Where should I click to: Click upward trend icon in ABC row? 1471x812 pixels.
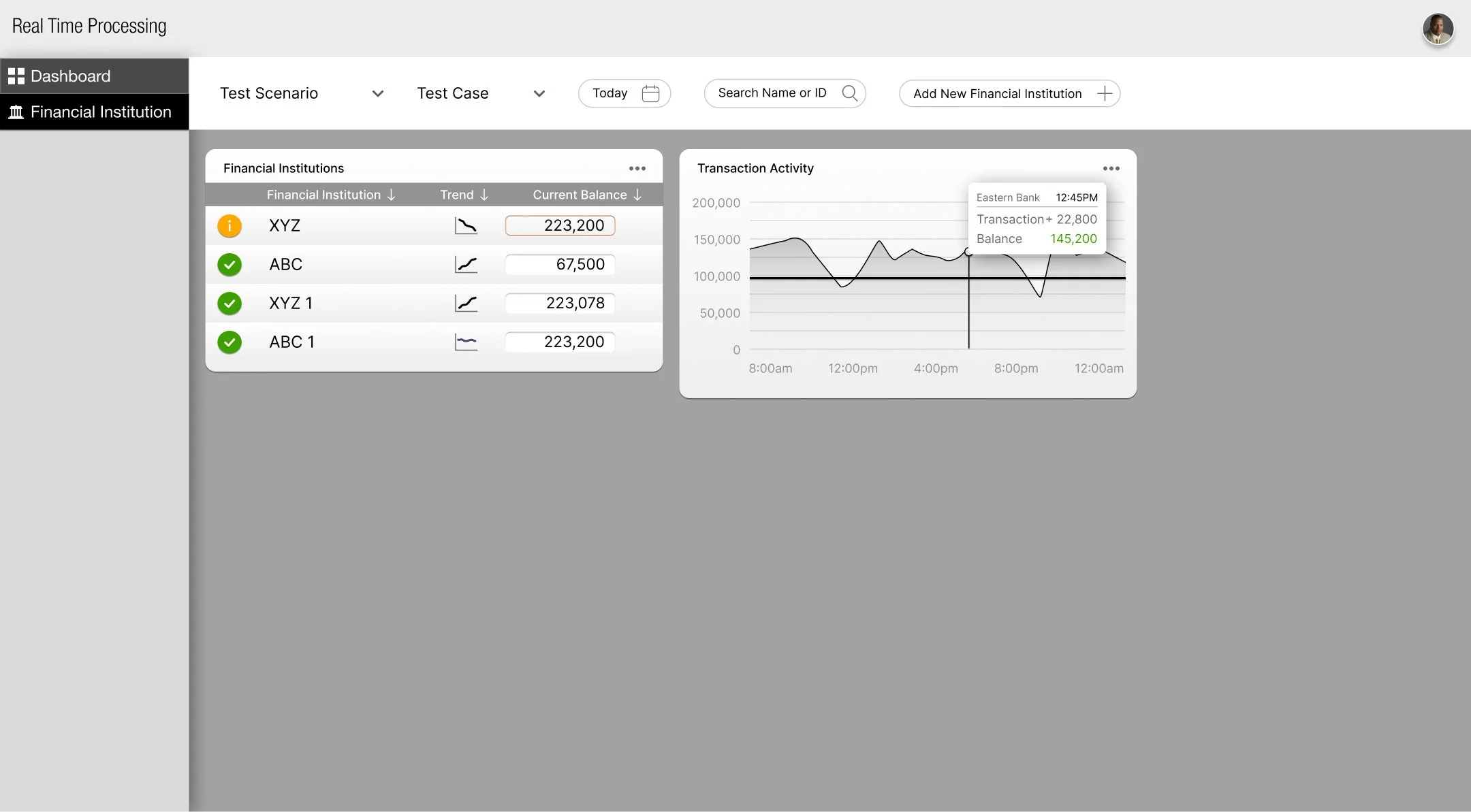pyautogui.click(x=466, y=264)
